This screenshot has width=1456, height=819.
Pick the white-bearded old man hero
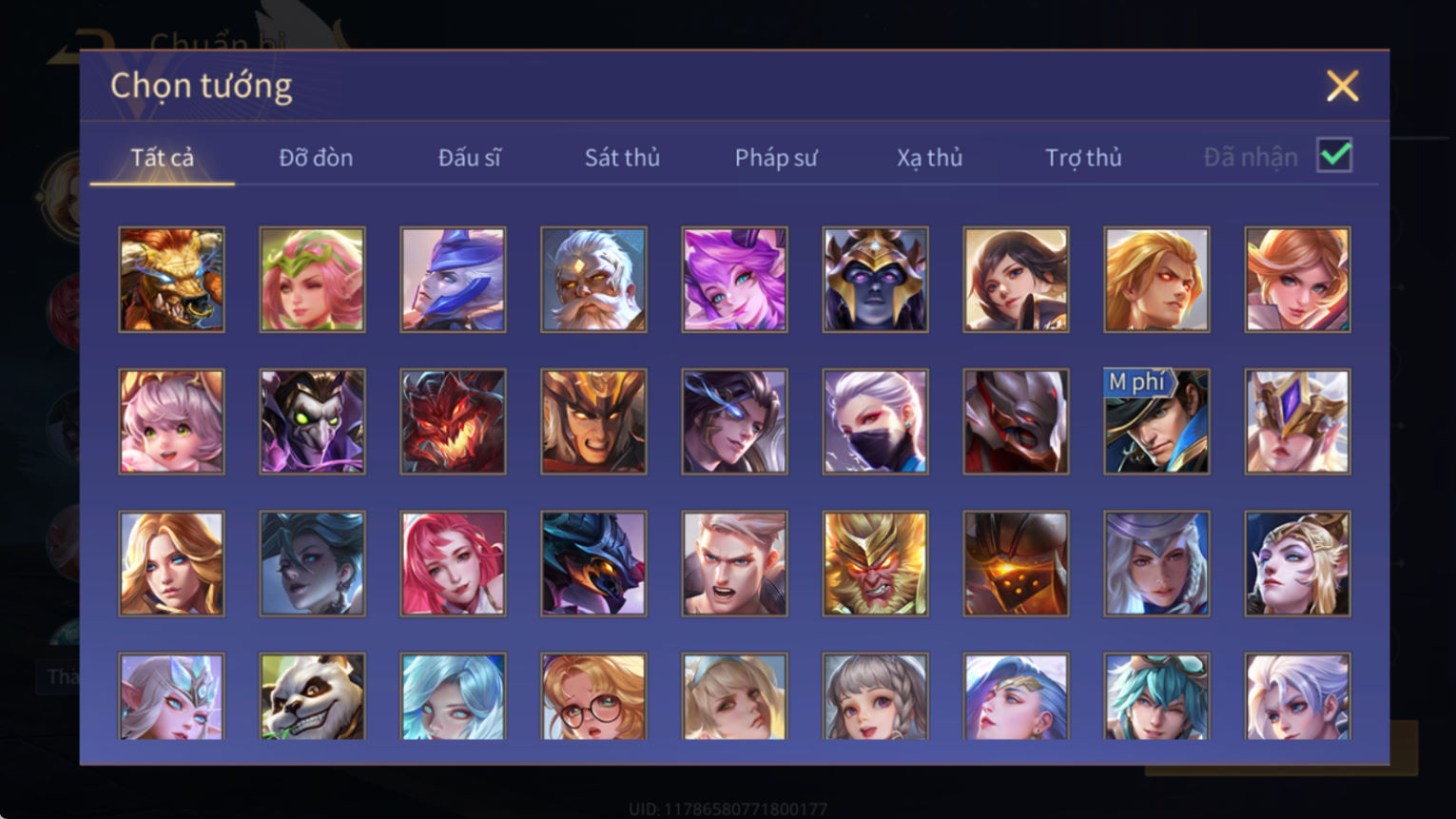click(x=593, y=280)
